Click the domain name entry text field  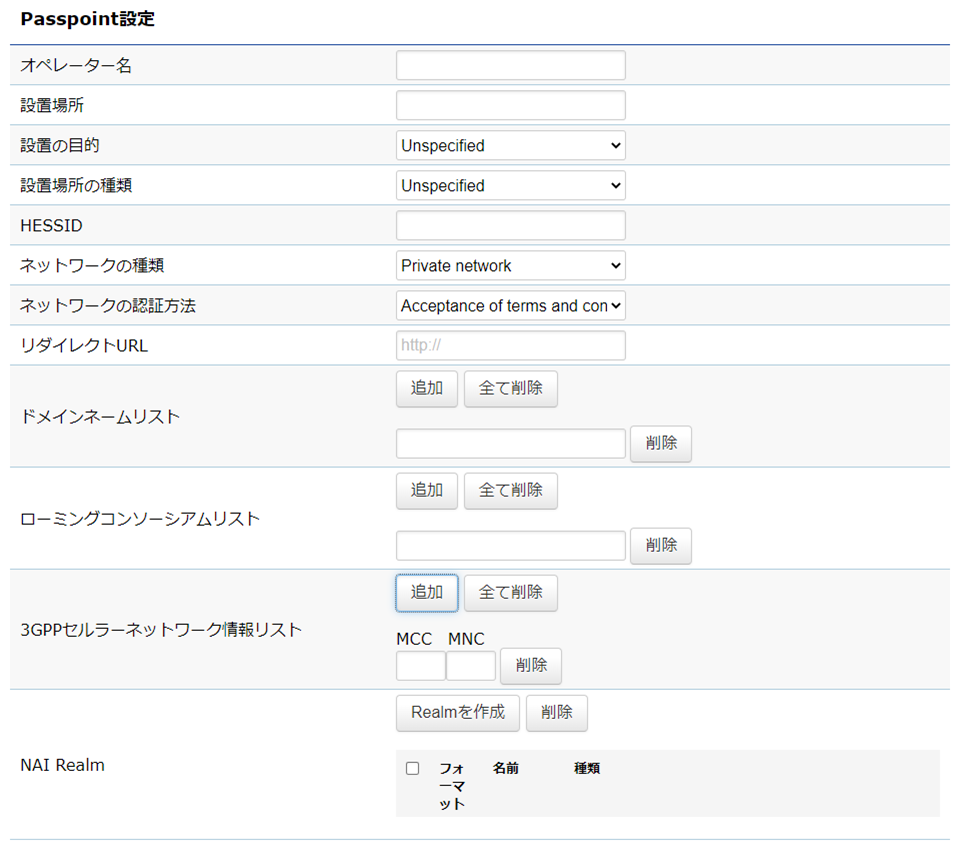[510, 444]
